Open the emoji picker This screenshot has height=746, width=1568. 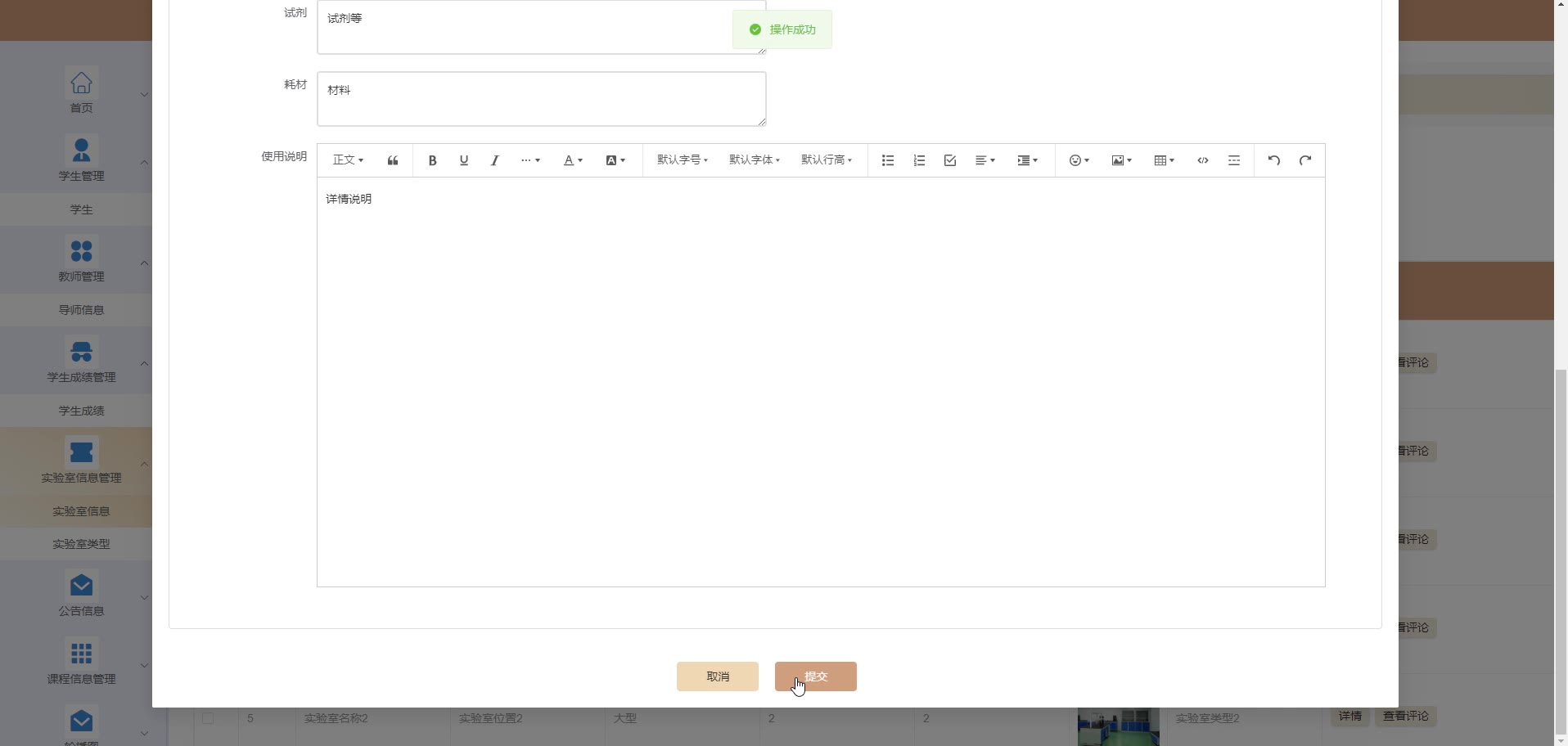(x=1079, y=160)
